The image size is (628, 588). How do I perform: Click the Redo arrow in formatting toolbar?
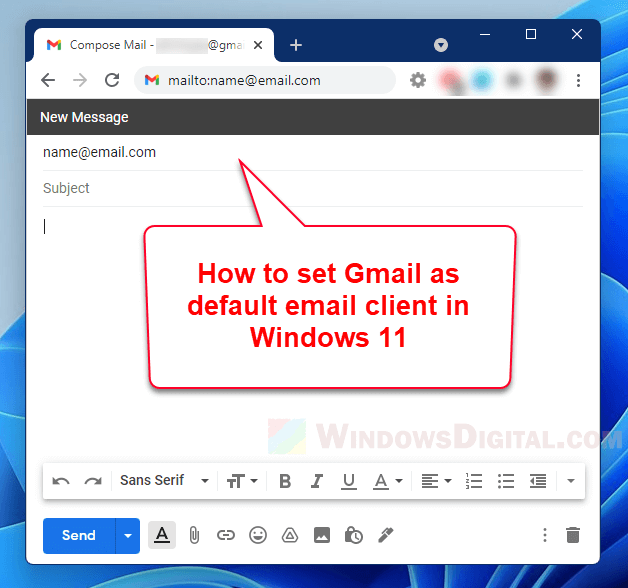[x=93, y=481]
